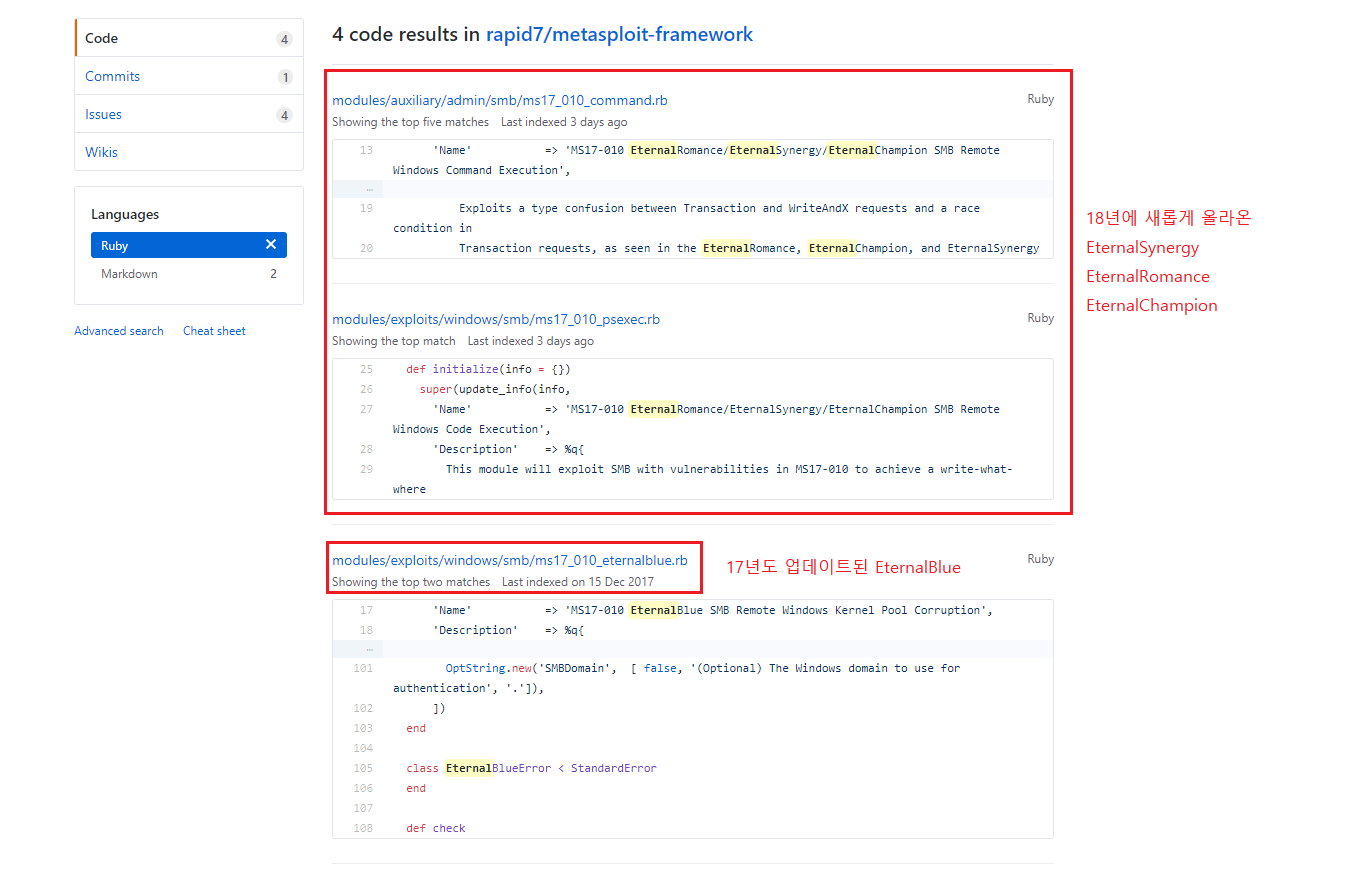
Task: Click 'Showing the top five matches' text
Action: pyautogui.click(x=410, y=122)
